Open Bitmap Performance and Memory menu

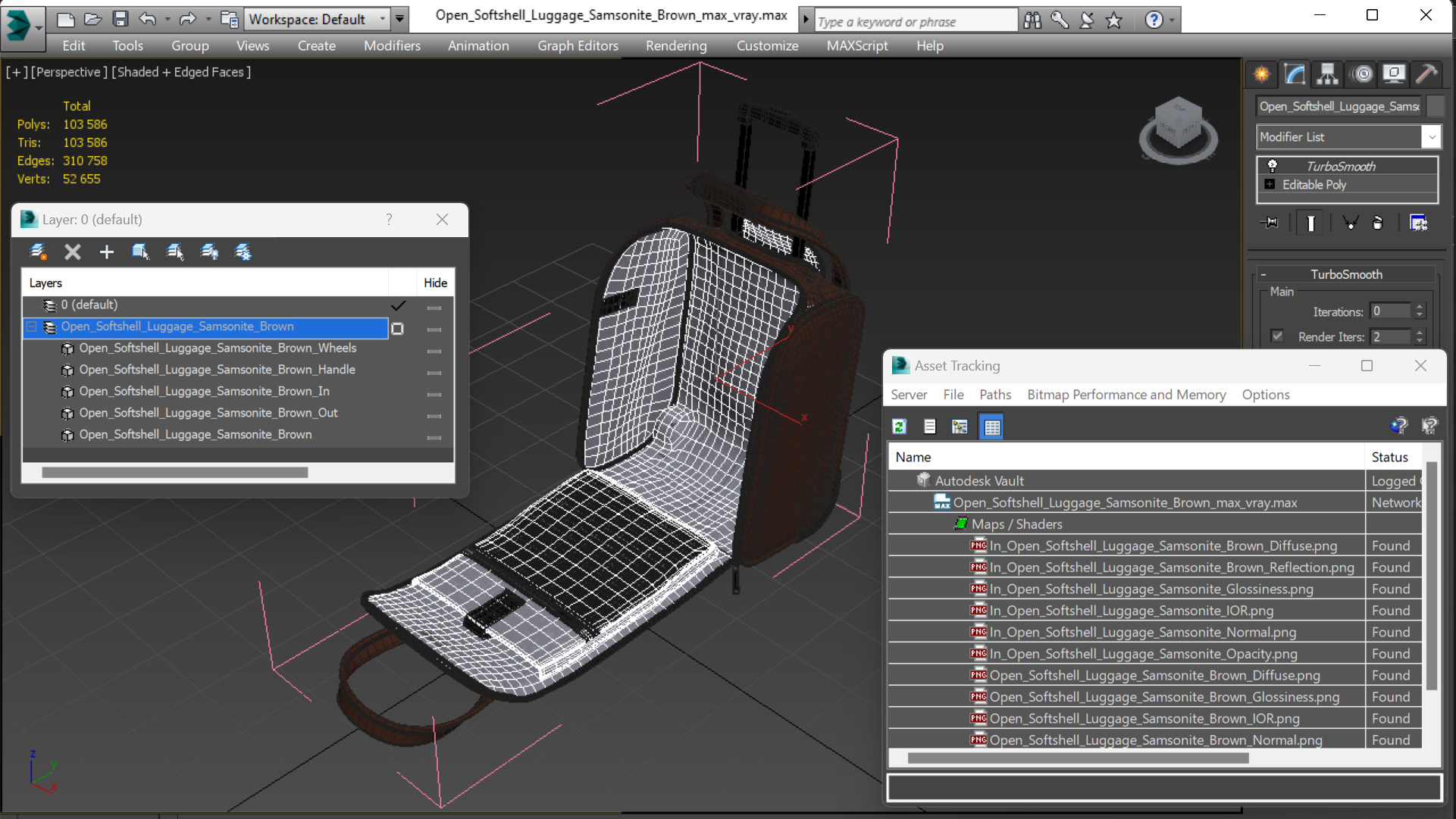click(x=1126, y=395)
